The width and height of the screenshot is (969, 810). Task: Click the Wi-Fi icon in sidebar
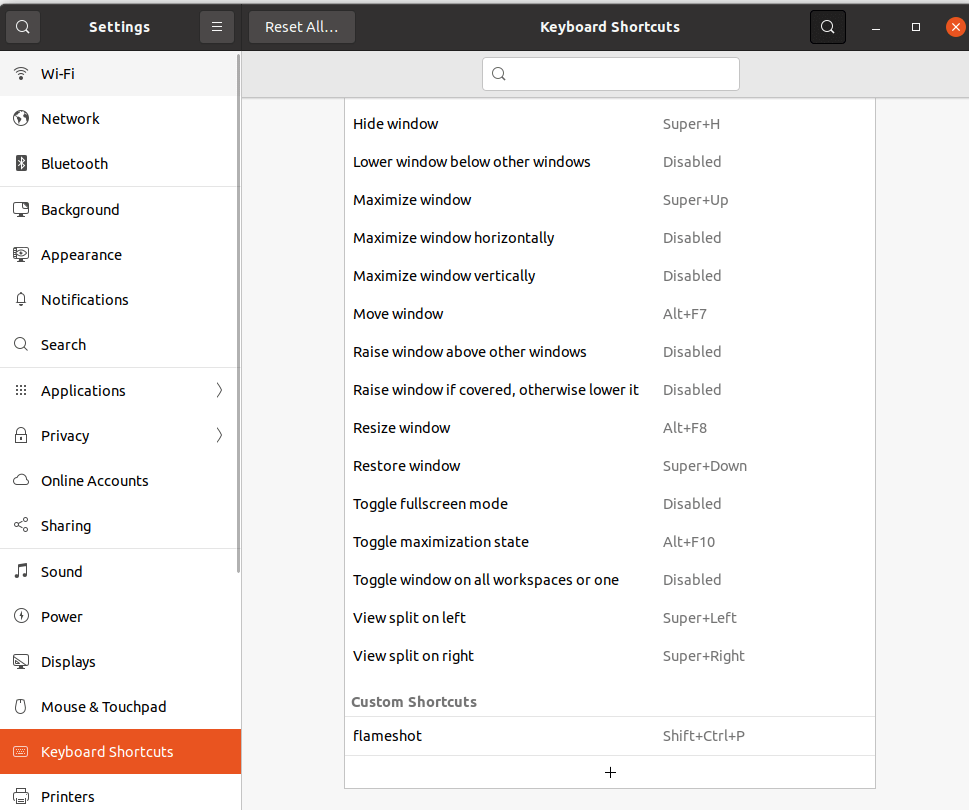[x=21, y=73]
